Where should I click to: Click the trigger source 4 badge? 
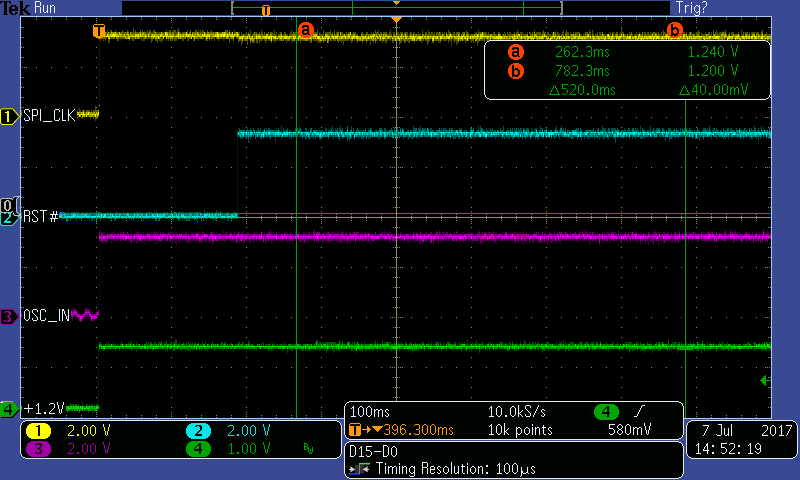point(606,411)
